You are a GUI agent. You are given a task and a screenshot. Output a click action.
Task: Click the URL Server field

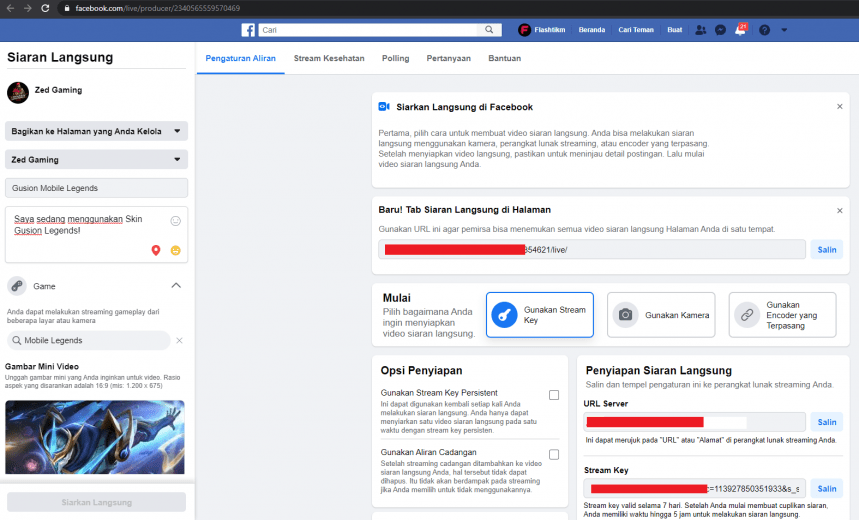click(695, 422)
